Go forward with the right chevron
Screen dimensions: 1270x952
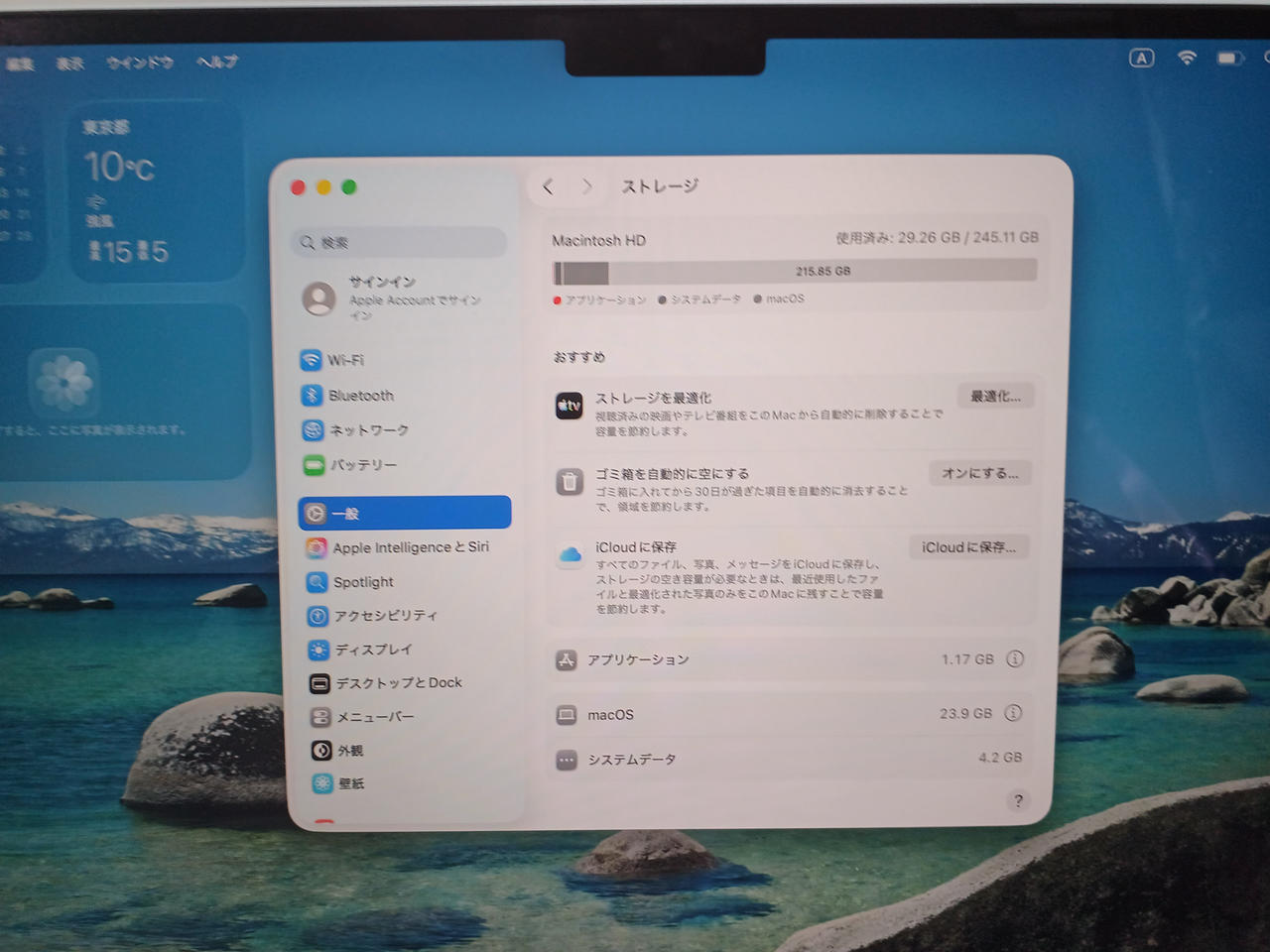tap(587, 186)
